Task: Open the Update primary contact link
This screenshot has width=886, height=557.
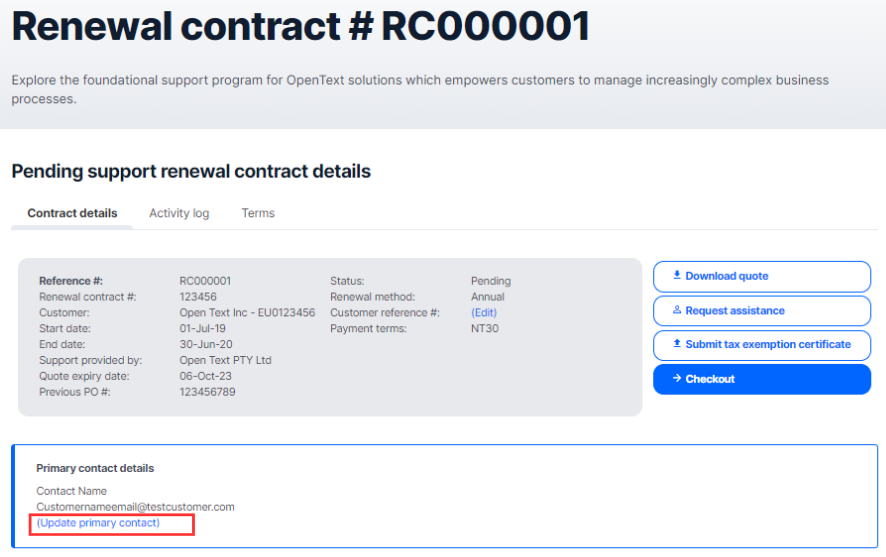Action: 98,523
